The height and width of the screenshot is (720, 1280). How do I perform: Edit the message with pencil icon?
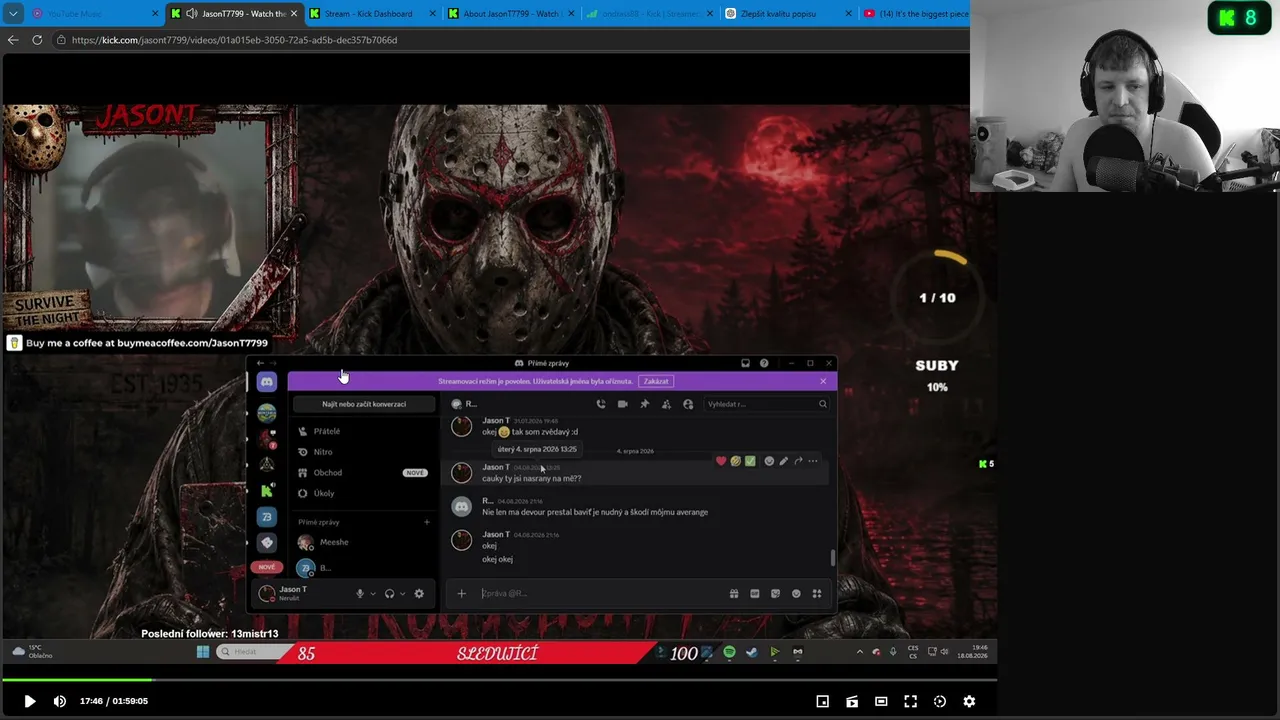click(784, 461)
